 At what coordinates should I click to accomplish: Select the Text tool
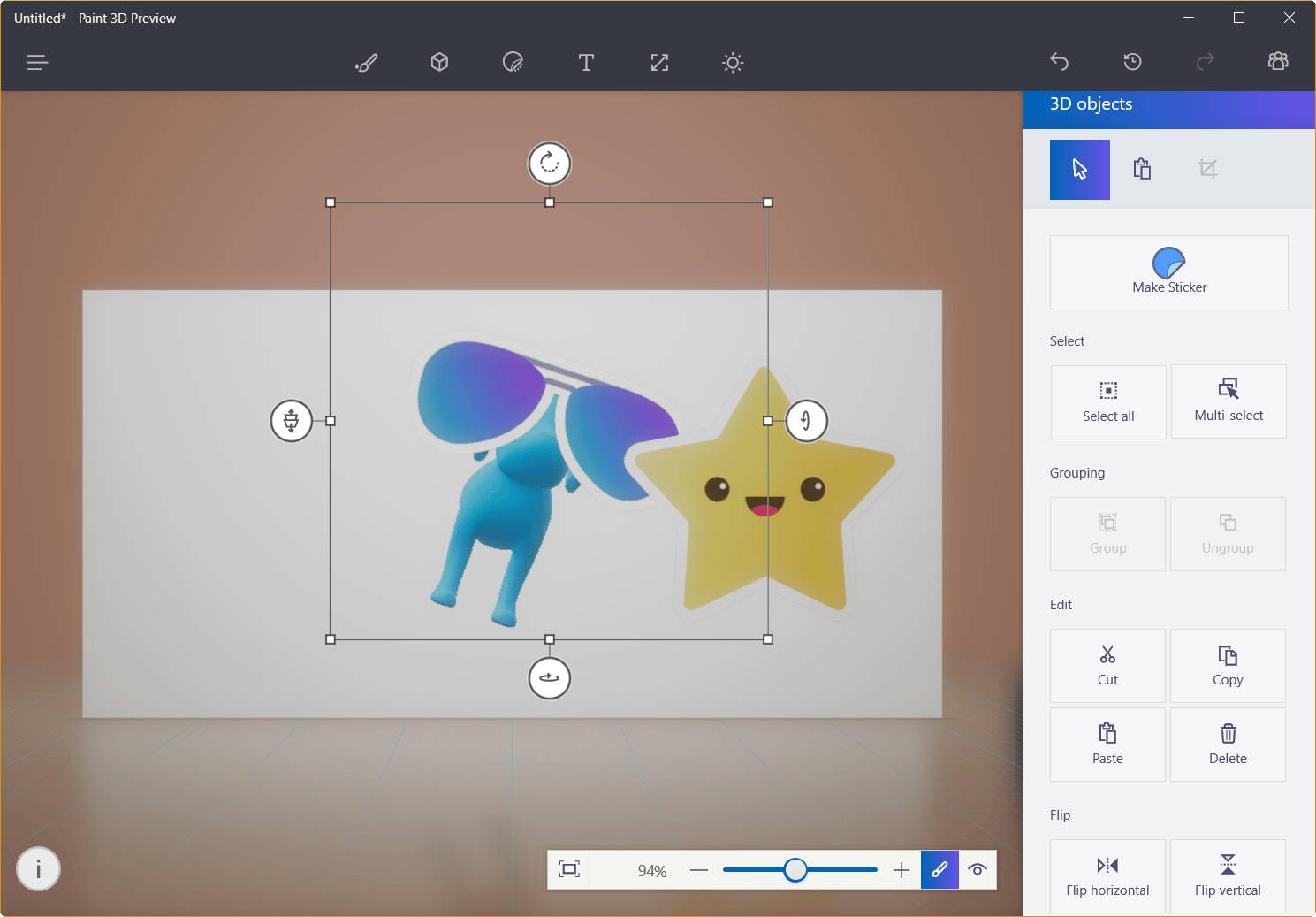click(x=586, y=62)
